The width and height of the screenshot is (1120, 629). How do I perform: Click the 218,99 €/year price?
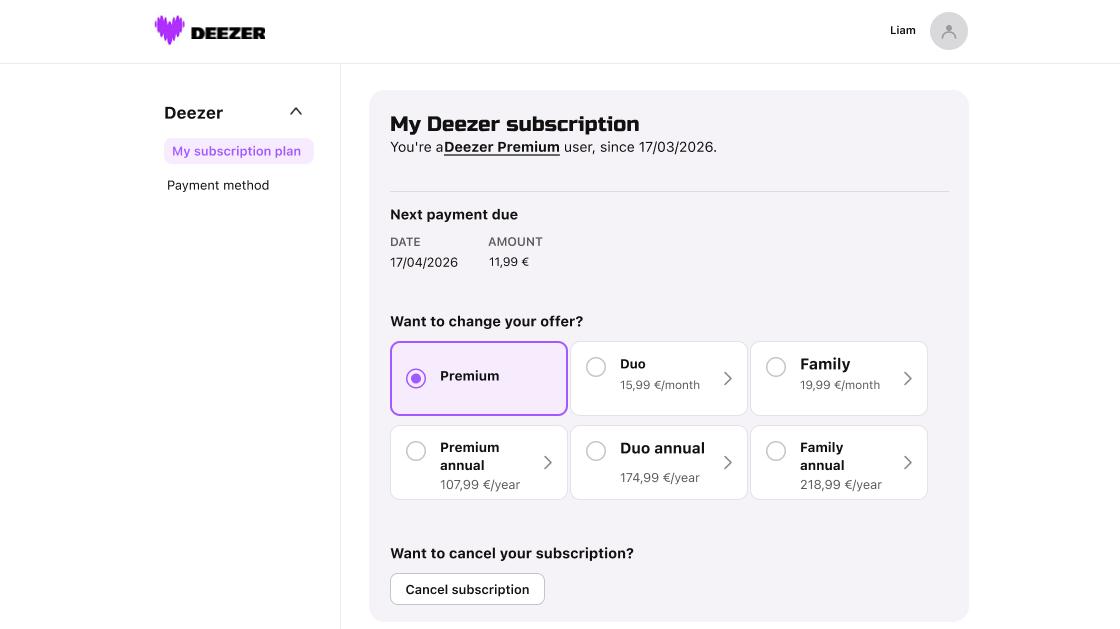(841, 485)
